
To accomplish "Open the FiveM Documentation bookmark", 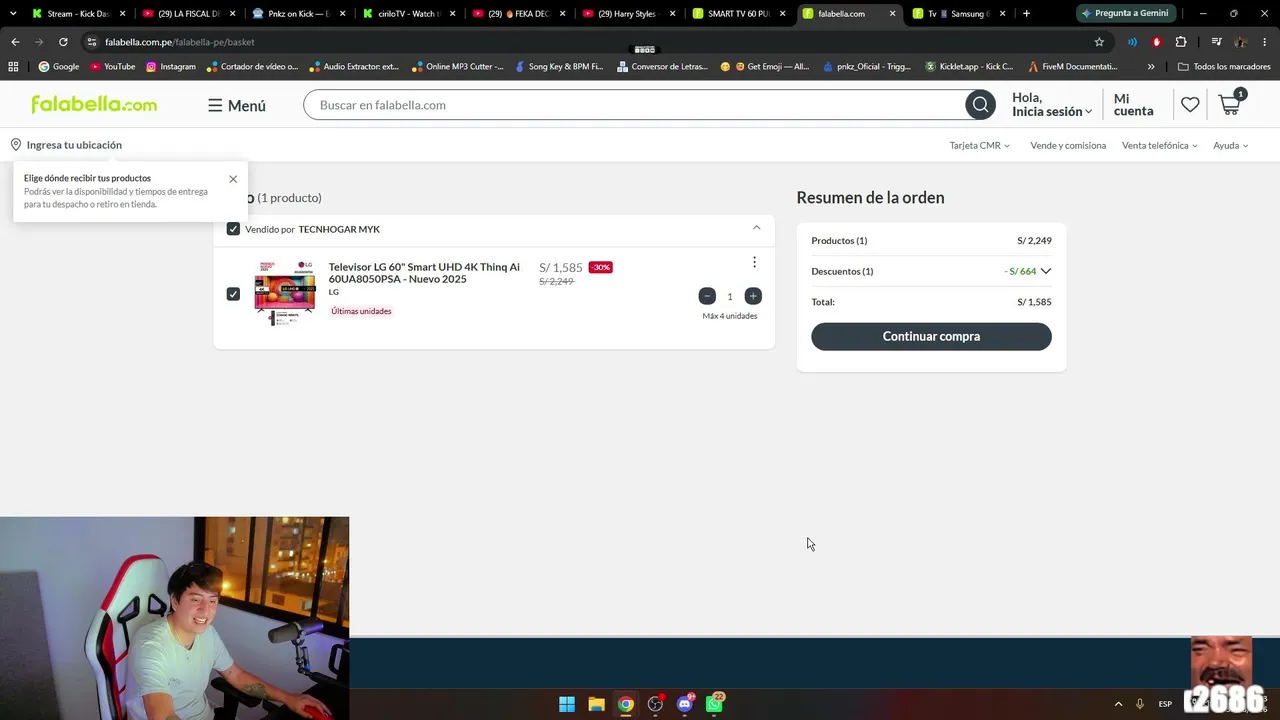I will click(1072, 67).
